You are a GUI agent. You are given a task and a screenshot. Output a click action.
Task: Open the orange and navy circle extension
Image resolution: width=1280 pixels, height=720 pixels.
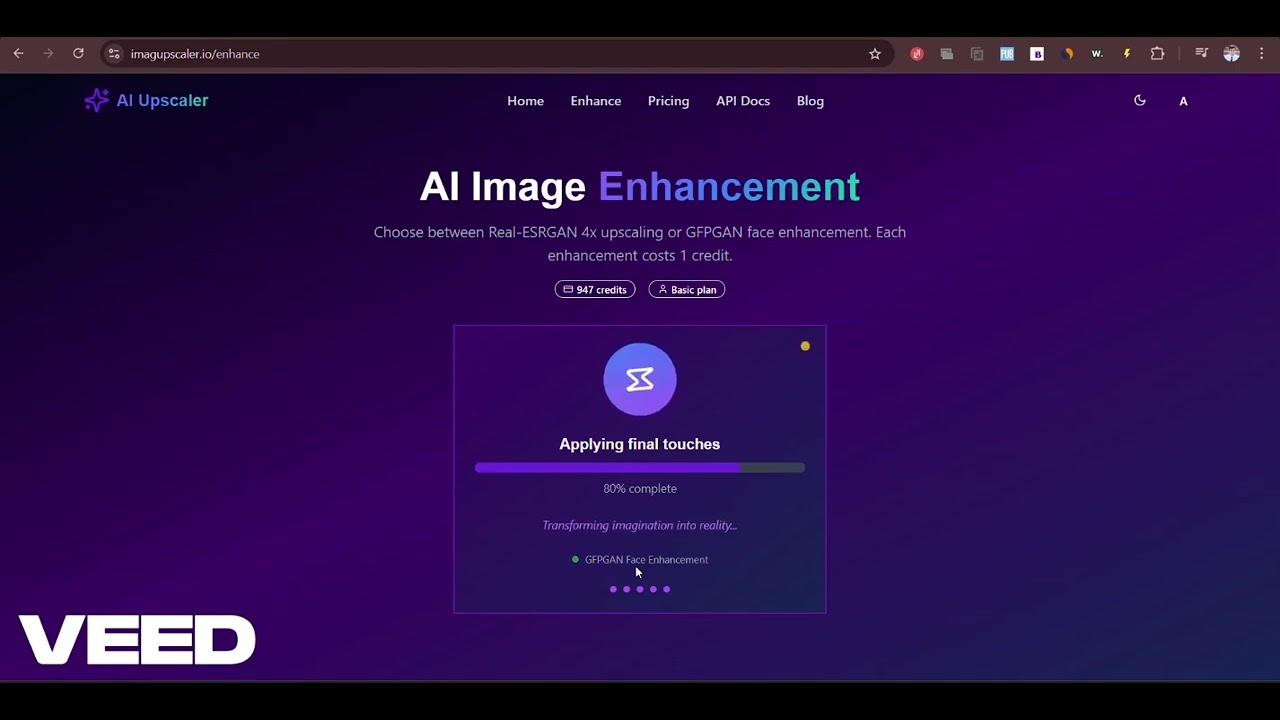coord(1067,54)
